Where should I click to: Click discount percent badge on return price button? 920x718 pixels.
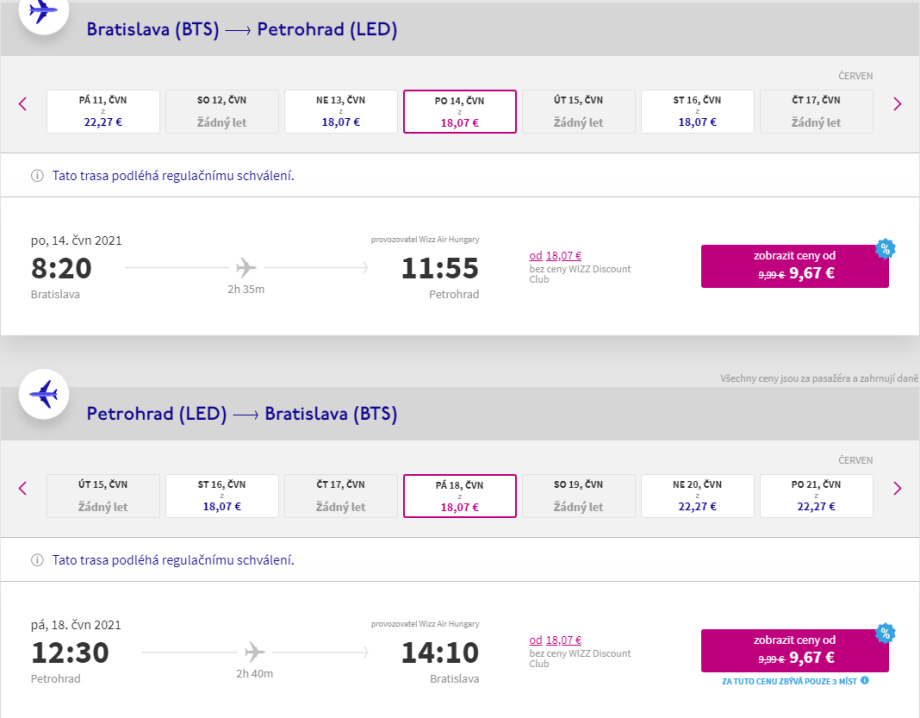point(885,633)
